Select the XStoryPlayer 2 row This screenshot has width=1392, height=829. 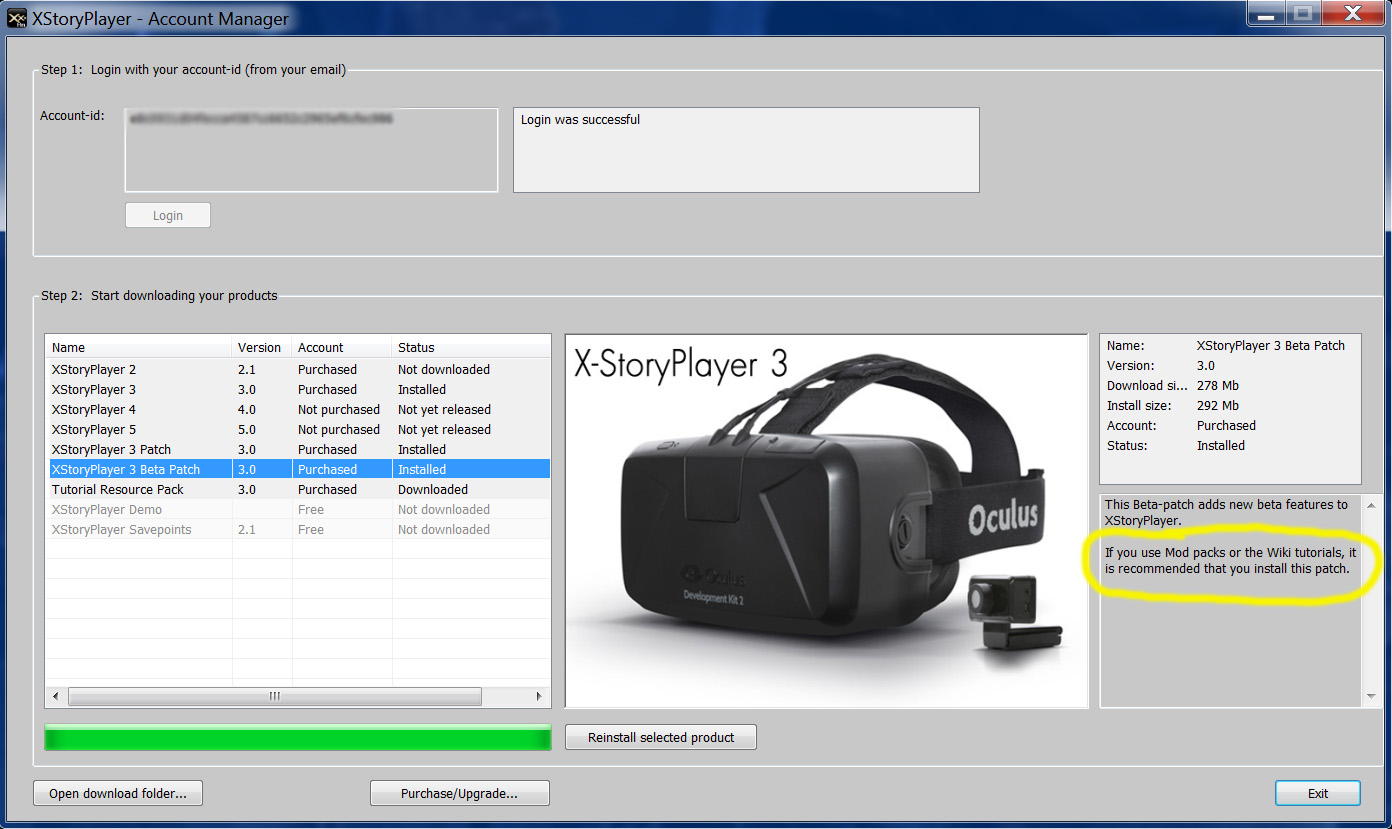[298, 369]
